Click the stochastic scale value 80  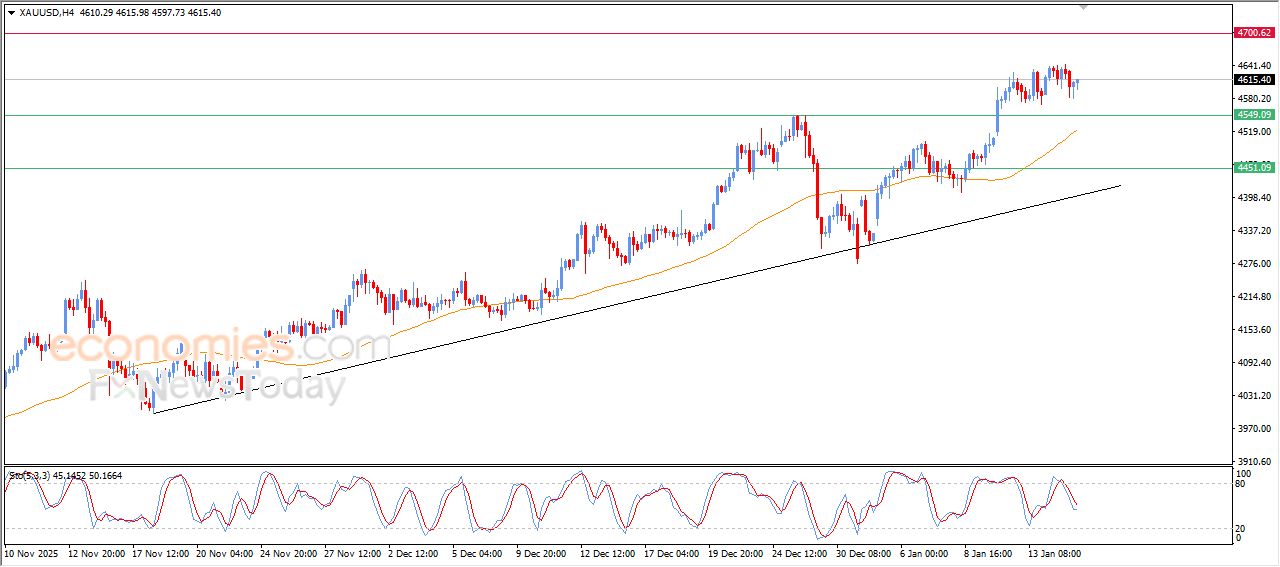pyautogui.click(x=1241, y=484)
